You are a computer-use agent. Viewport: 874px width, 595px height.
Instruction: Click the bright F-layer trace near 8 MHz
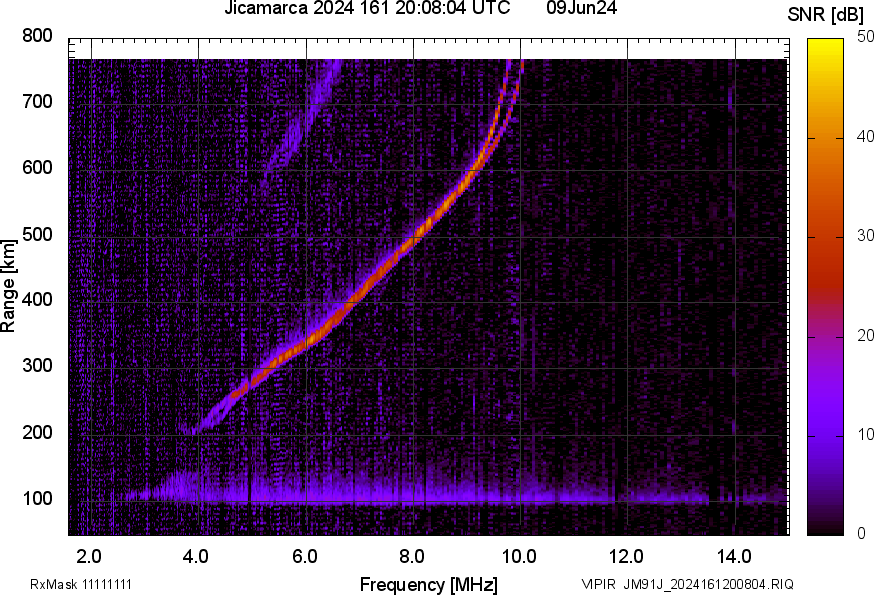click(x=415, y=239)
